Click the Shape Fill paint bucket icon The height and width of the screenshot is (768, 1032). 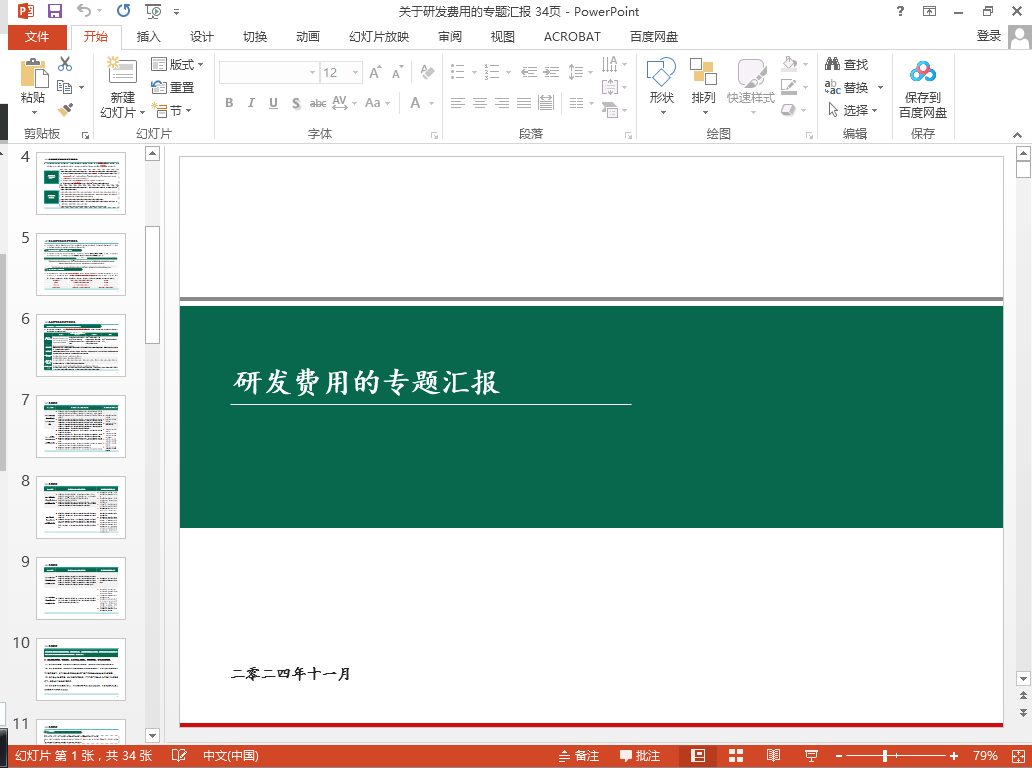pyautogui.click(x=789, y=64)
